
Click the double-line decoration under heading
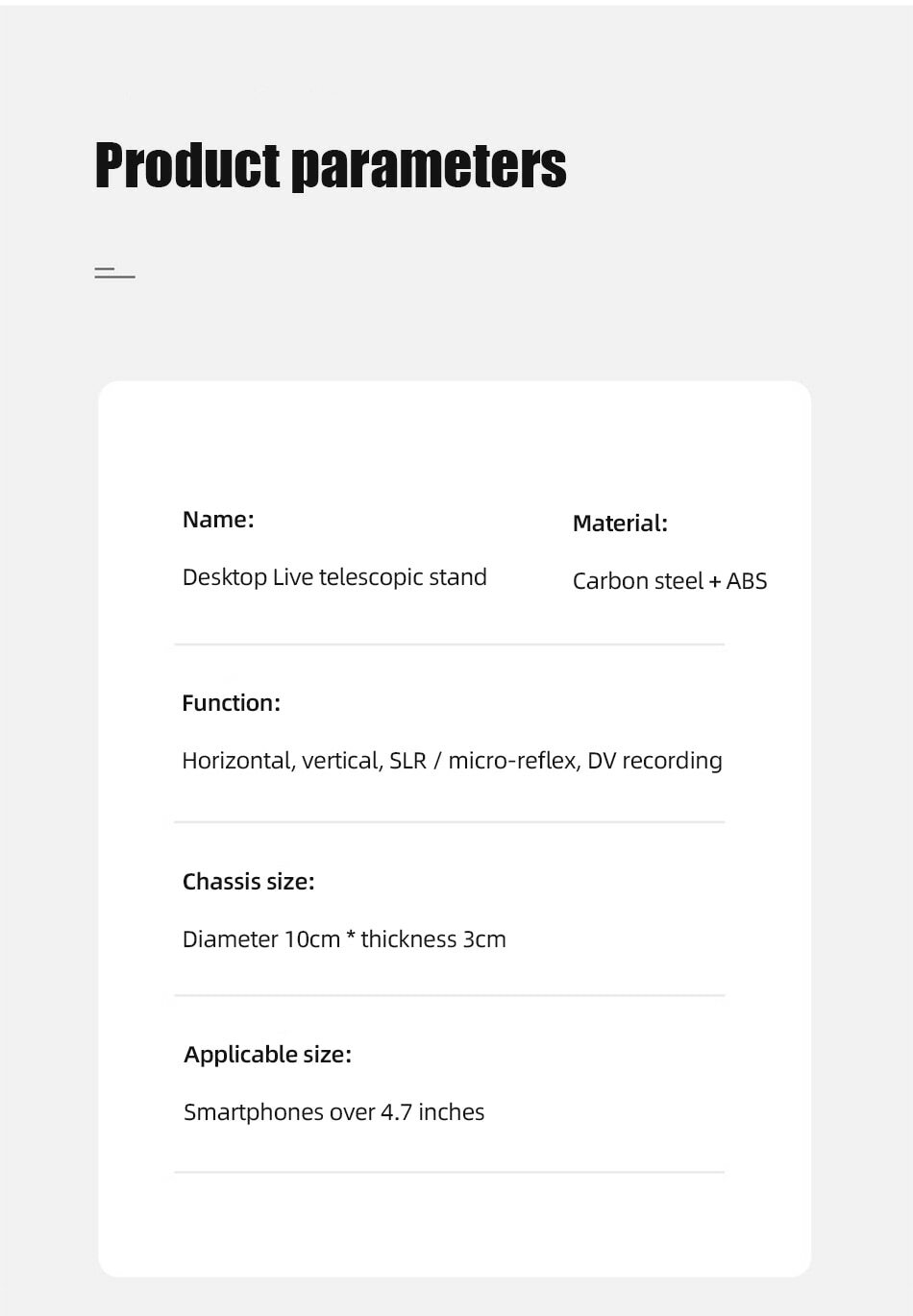click(114, 274)
